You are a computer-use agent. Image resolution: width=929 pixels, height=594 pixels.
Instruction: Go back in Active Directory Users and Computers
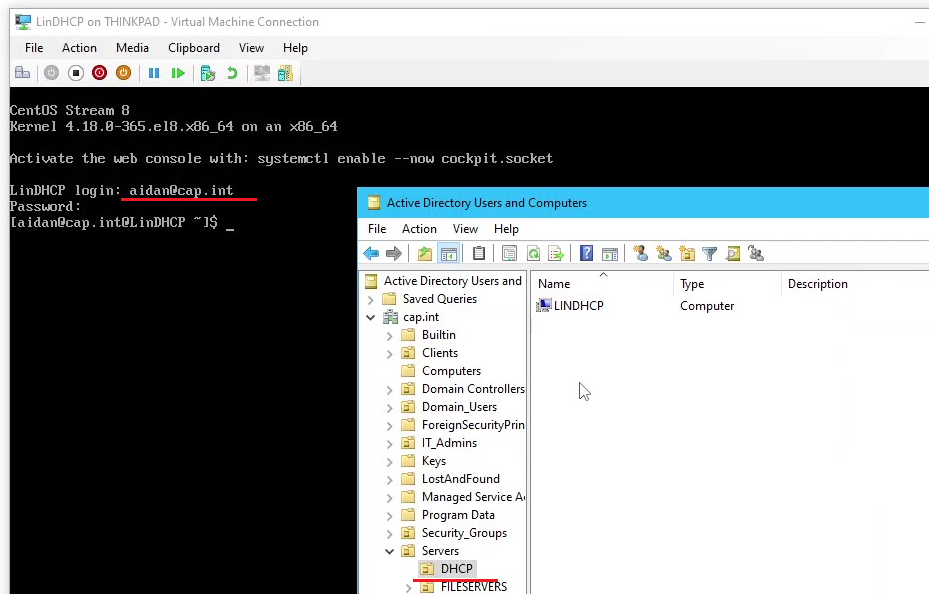(x=371, y=253)
